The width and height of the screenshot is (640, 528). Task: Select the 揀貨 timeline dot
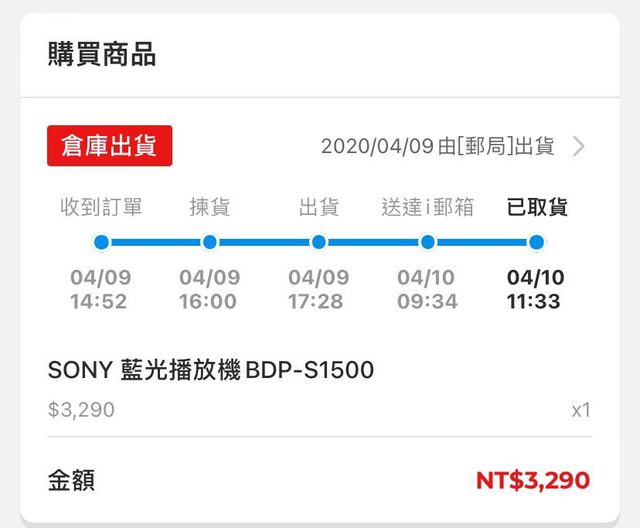[x=210, y=242]
